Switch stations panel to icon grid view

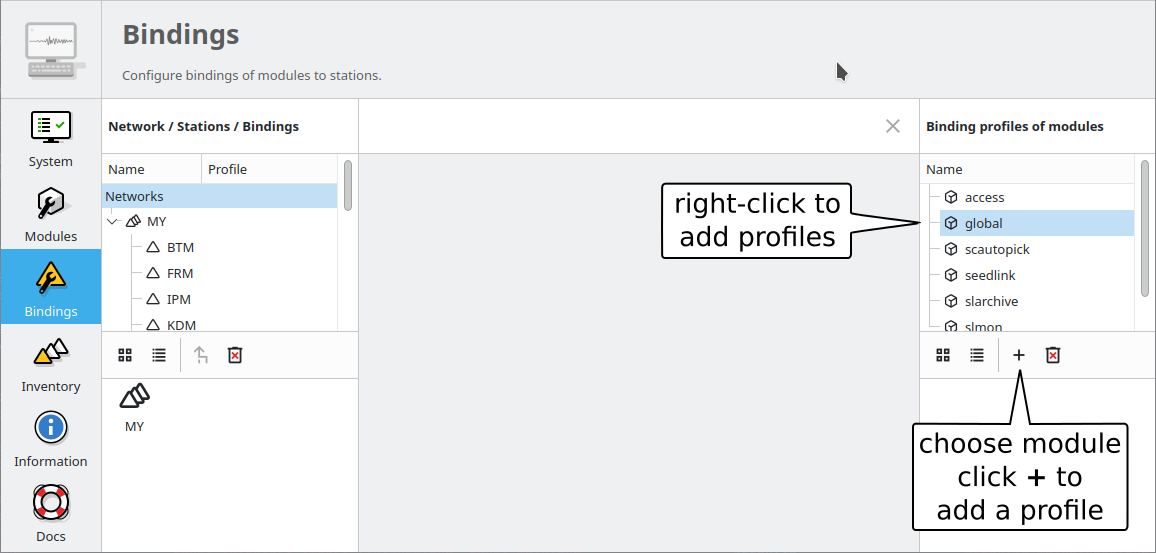pos(125,355)
